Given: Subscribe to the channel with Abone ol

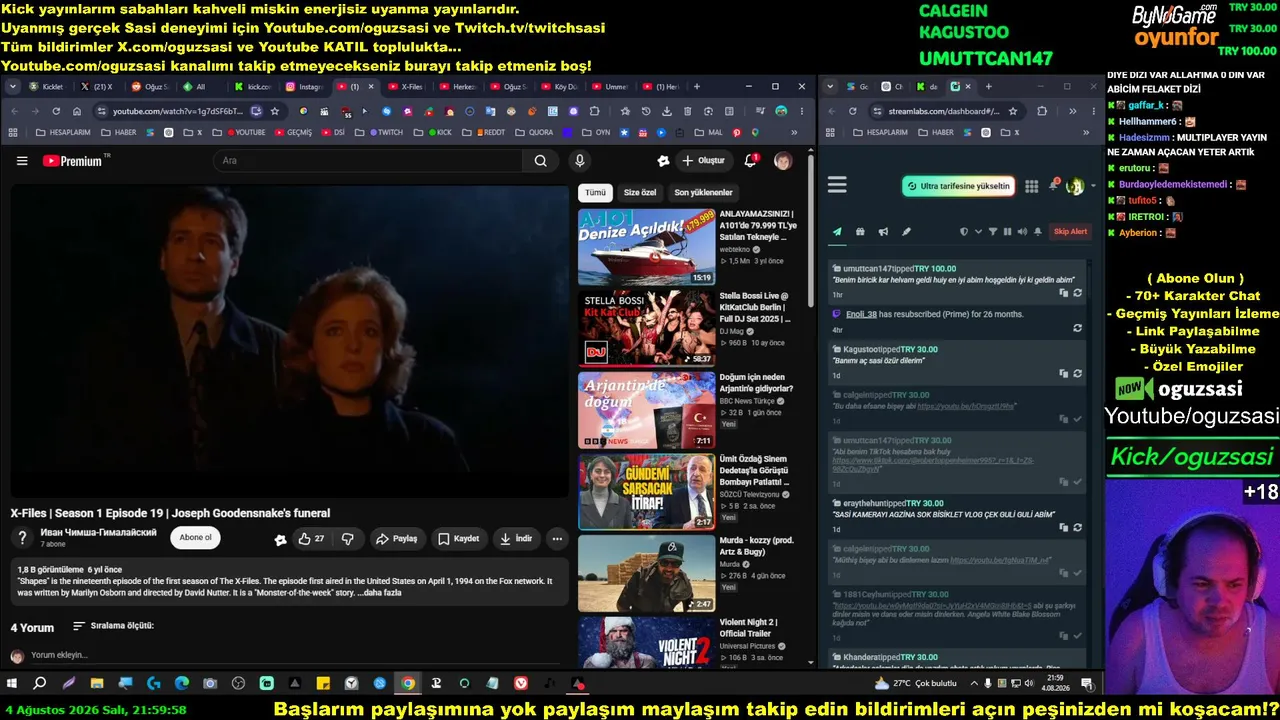Looking at the screenshot, I should click(195, 538).
